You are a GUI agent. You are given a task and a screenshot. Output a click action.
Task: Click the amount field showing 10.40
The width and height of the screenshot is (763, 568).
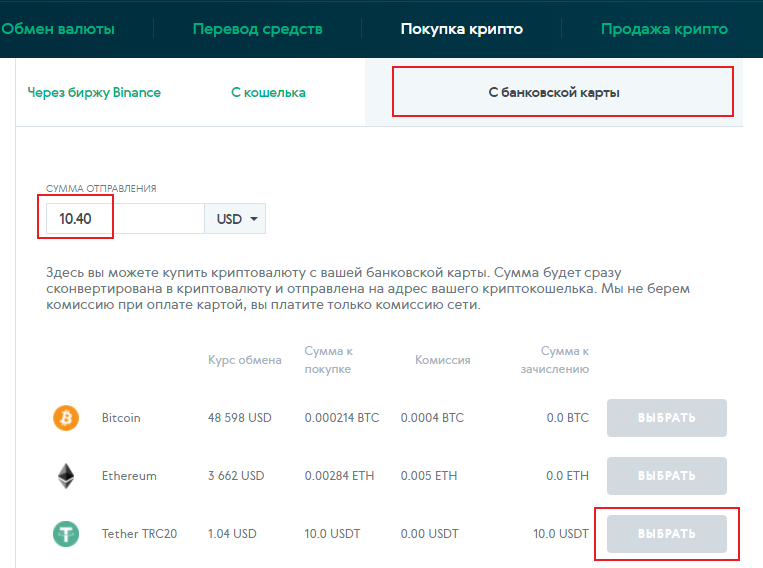coord(120,219)
